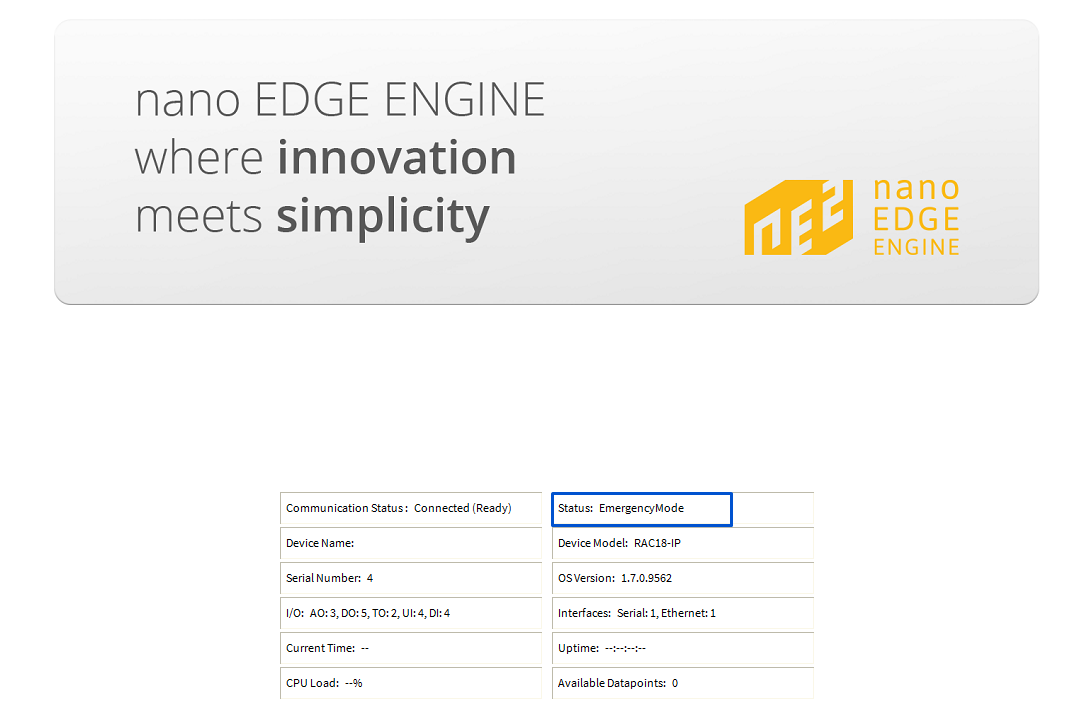Screen dimensions: 1091x715
Task: Select the Uptime field
Action: [x=682, y=648]
